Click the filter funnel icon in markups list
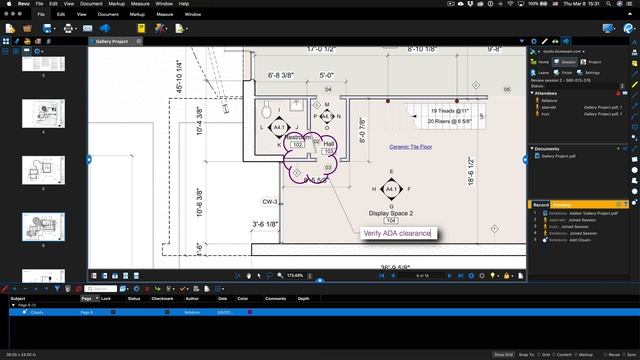This screenshot has width=640, height=360. point(57,289)
